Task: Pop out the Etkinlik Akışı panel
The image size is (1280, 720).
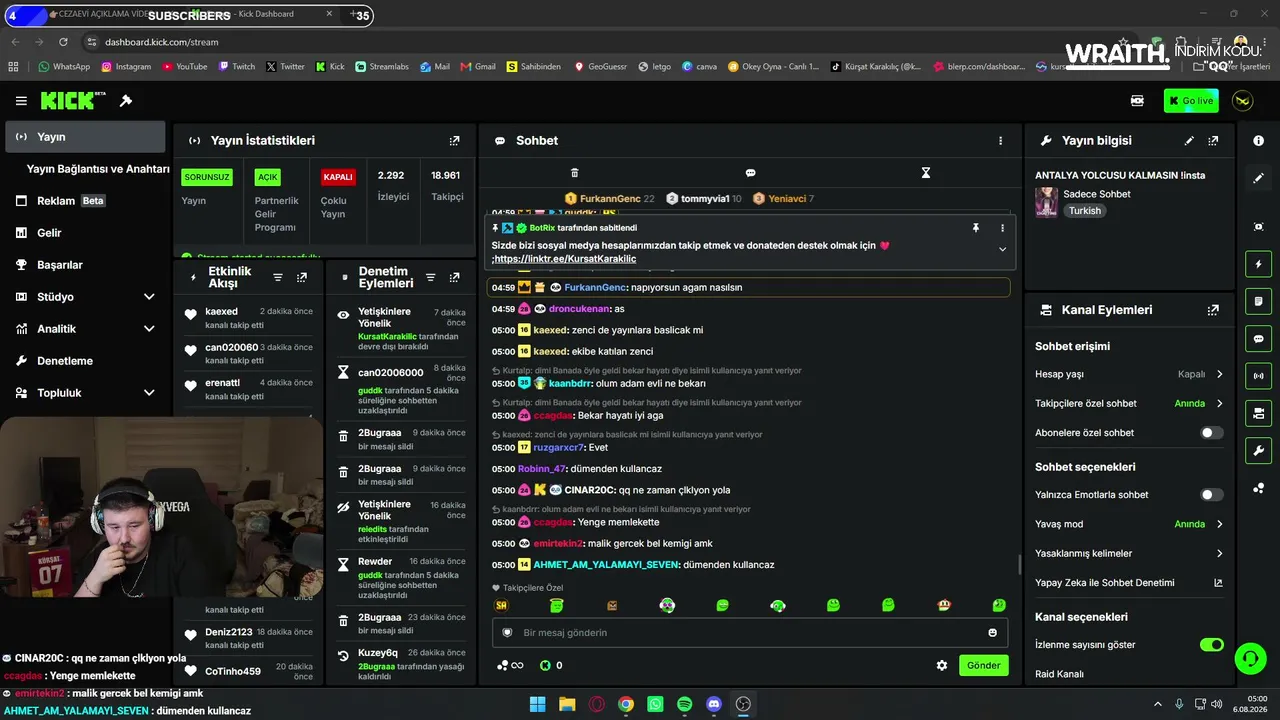Action: [302, 277]
